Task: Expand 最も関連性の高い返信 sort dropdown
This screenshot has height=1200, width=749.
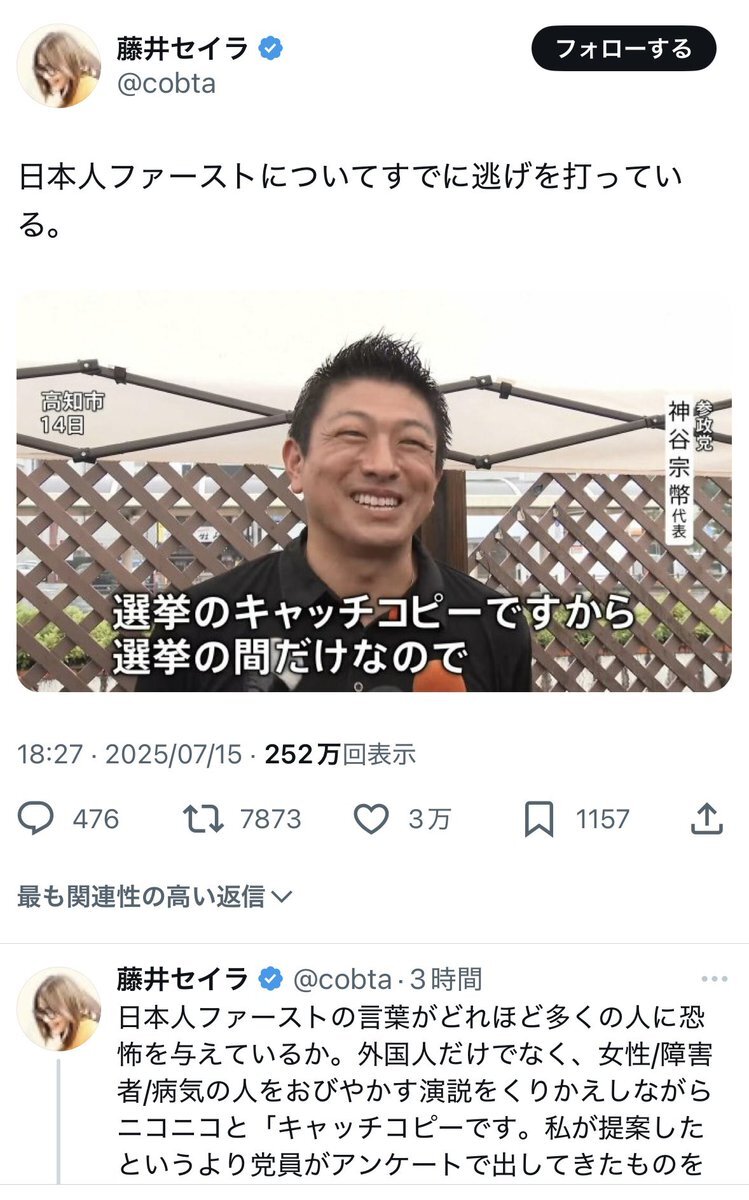Action: [x=155, y=897]
